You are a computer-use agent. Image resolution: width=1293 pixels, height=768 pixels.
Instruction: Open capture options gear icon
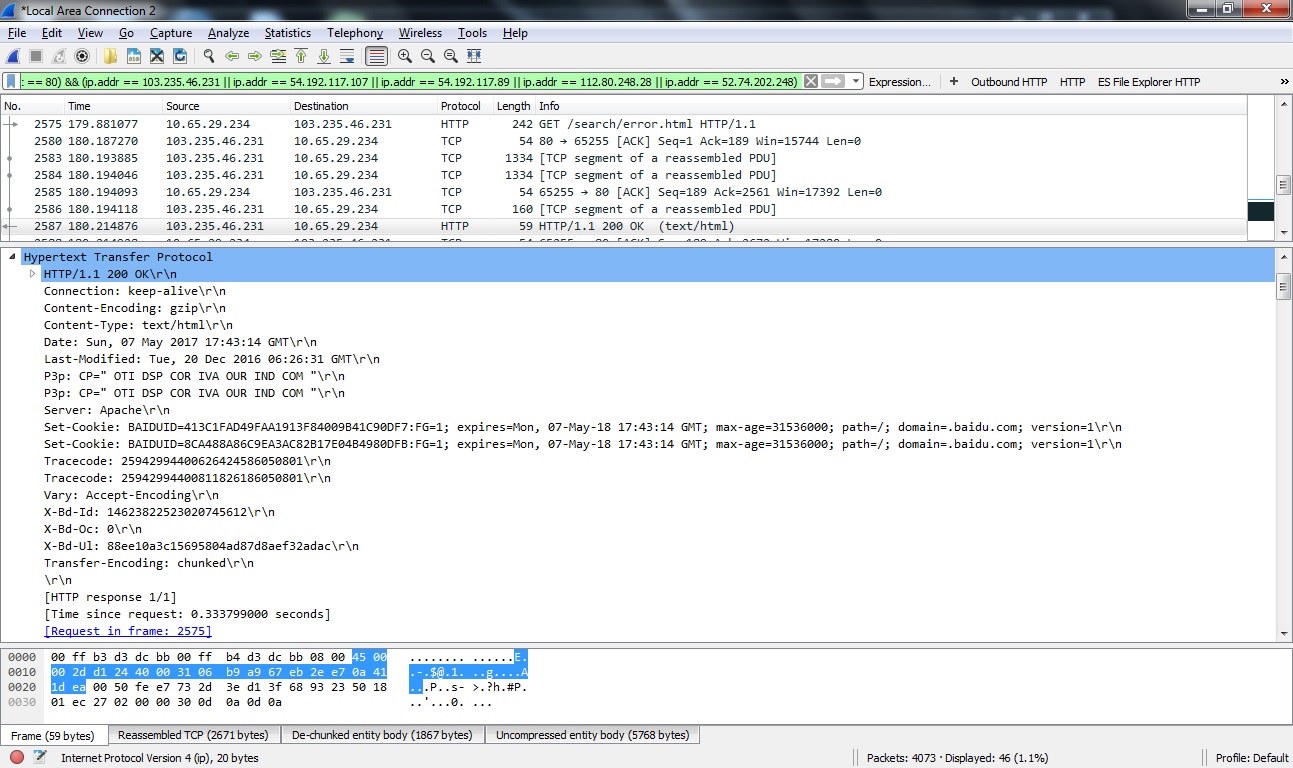(82, 56)
